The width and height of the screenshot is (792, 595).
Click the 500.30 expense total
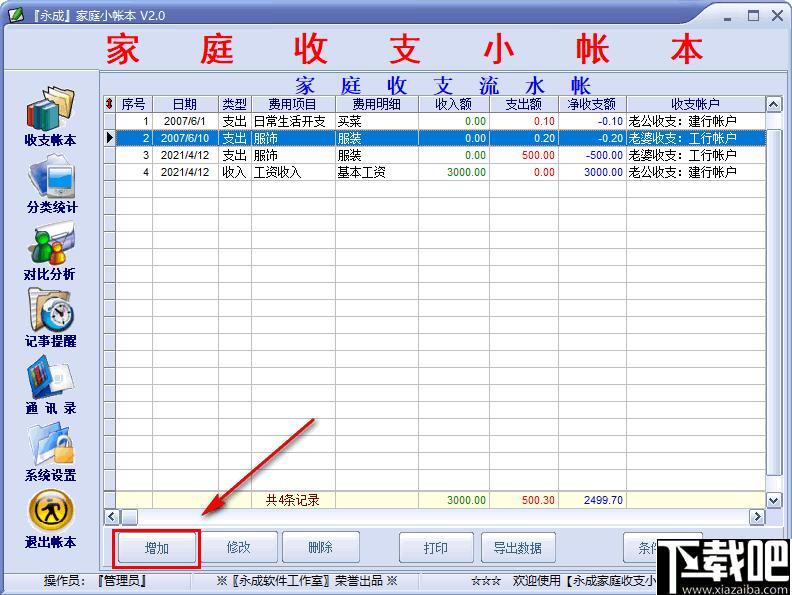click(538, 500)
